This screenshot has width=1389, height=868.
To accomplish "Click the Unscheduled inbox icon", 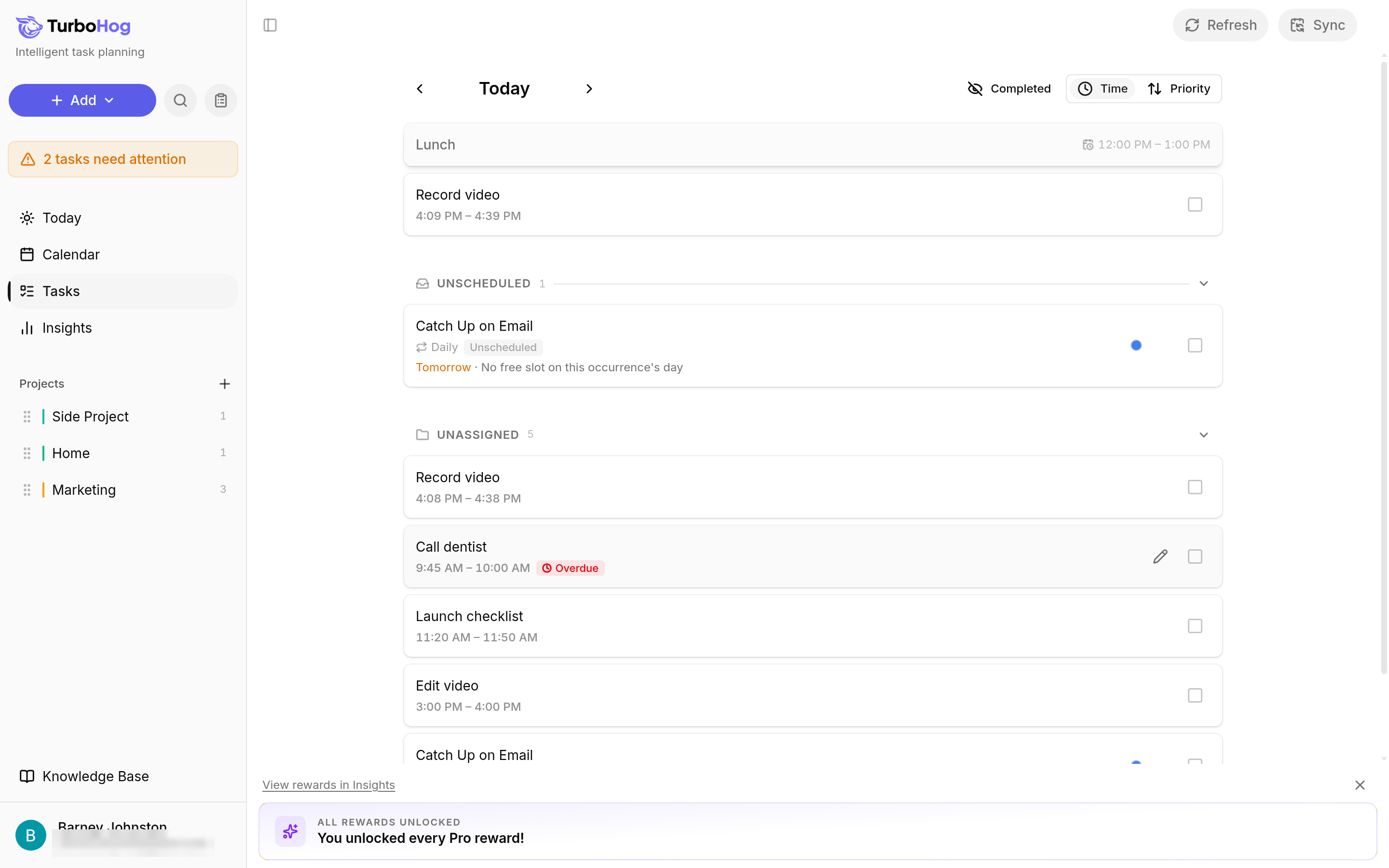I will pyautogui.click(x=422, y=284).
